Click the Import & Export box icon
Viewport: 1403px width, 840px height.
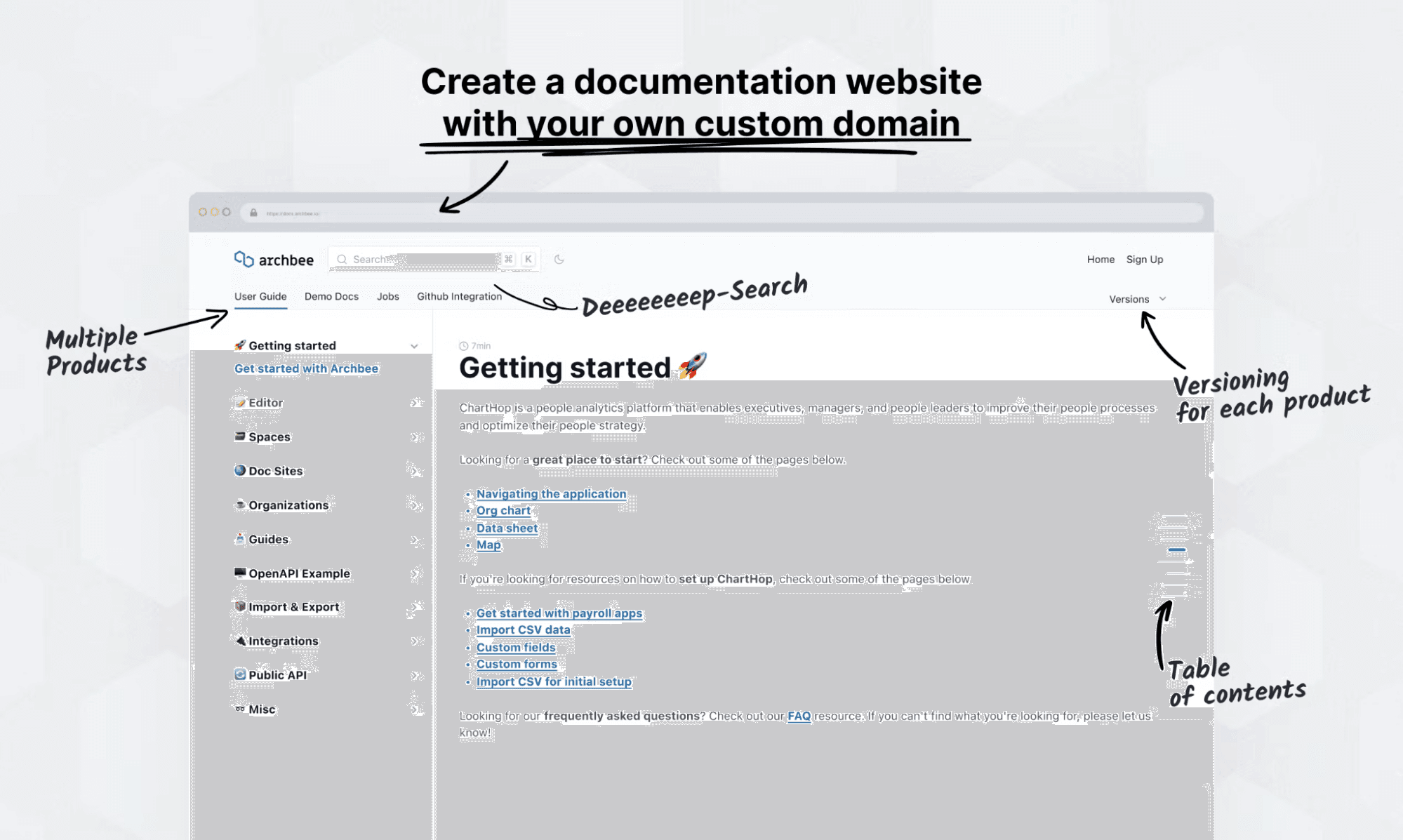[x=240, y=606]
